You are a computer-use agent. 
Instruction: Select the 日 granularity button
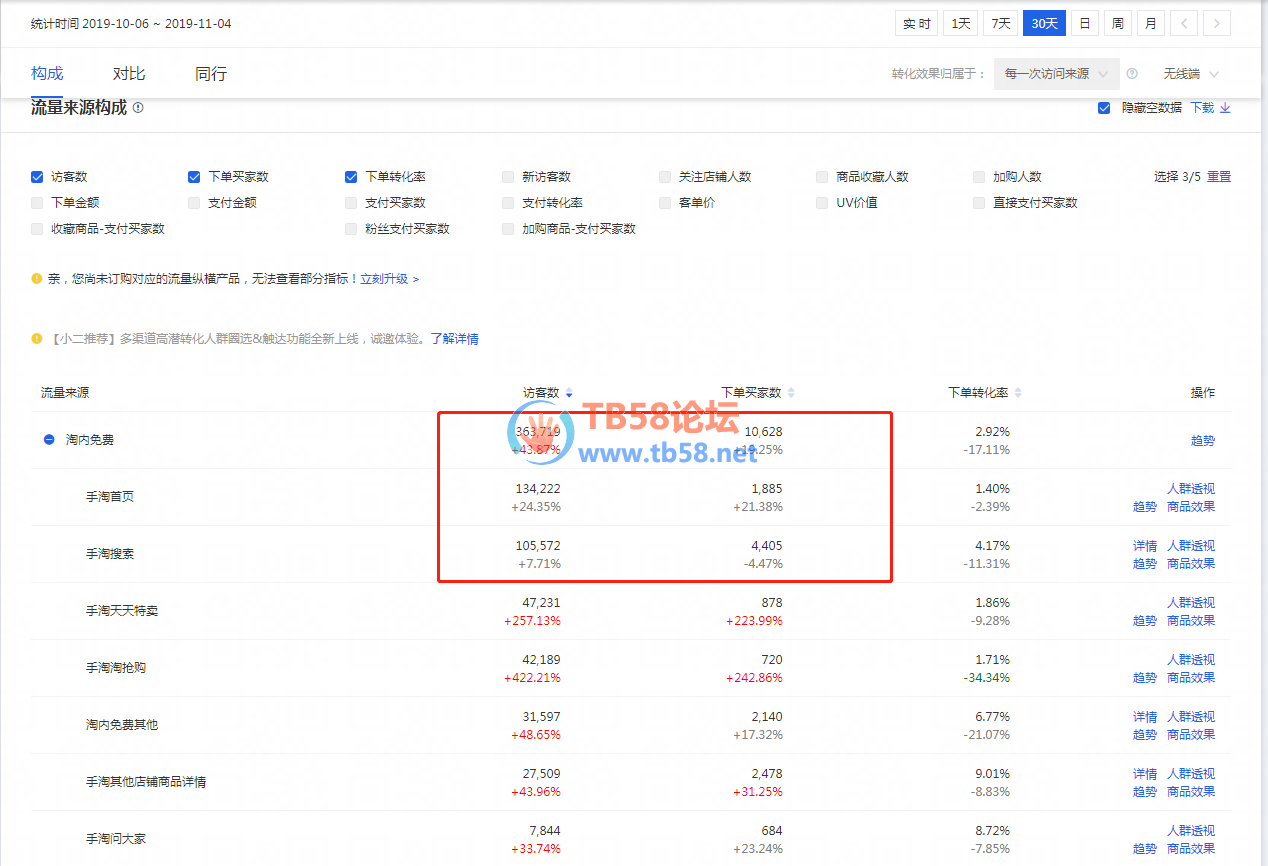point(1084,23)
